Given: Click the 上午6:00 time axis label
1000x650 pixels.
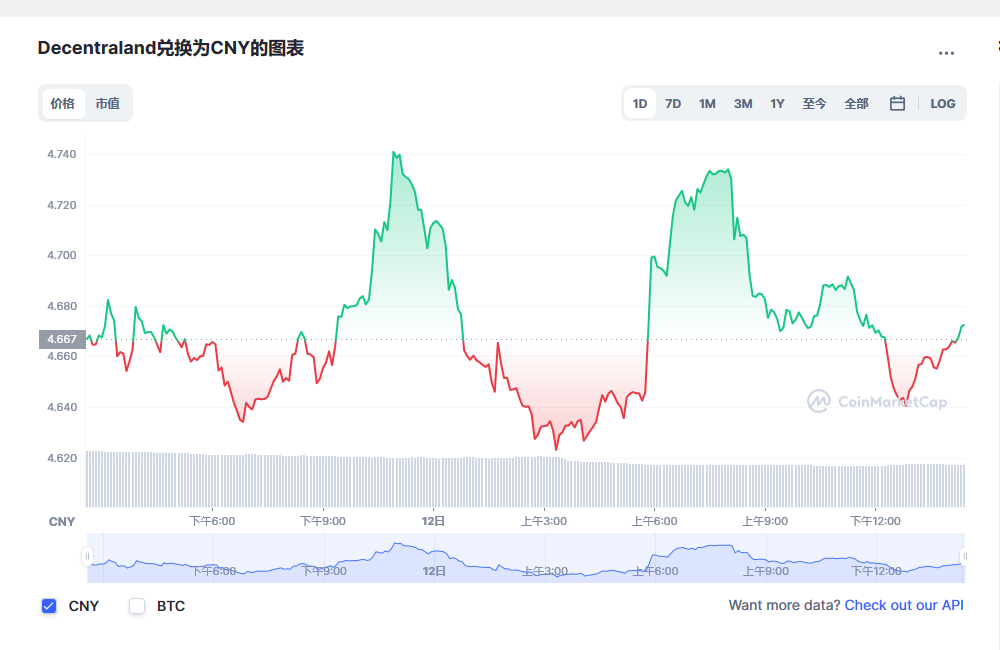Looking at the screenshot, I should click(654, 521).
